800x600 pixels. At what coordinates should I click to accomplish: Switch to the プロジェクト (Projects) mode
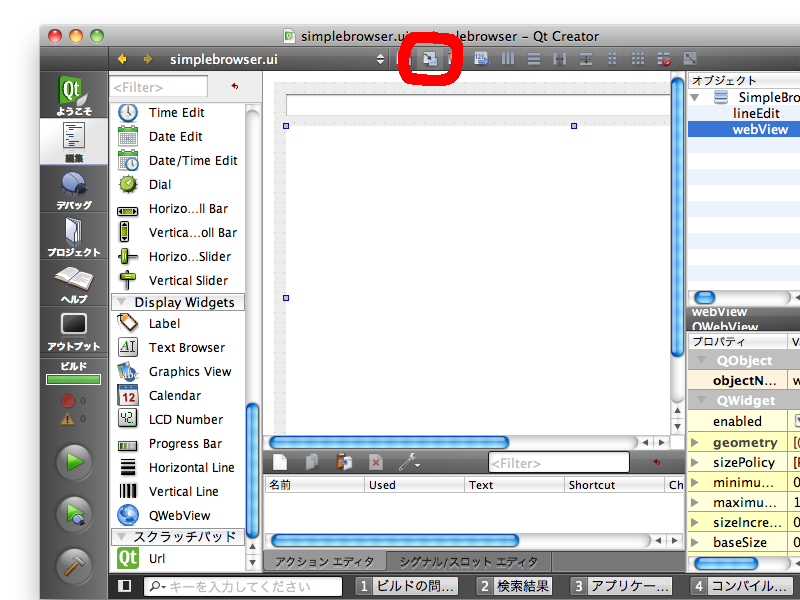tap(74, 237)
